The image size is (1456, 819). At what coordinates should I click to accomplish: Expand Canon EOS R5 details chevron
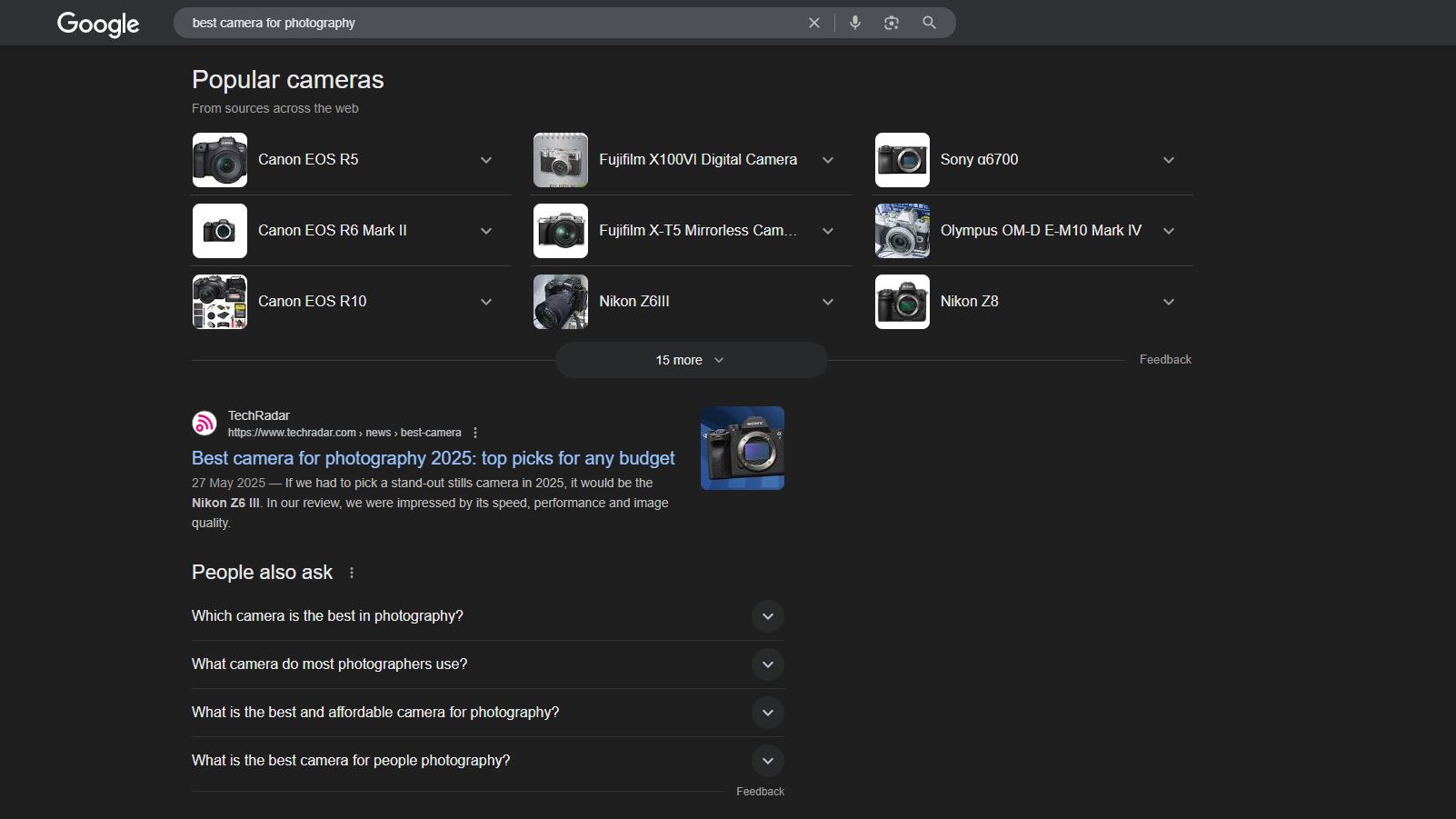coord(486,160)
